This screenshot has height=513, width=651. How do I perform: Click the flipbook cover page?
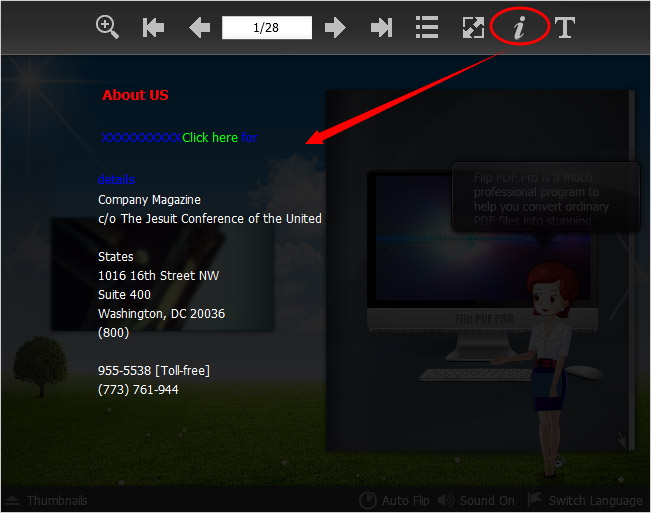click(480, 270)
